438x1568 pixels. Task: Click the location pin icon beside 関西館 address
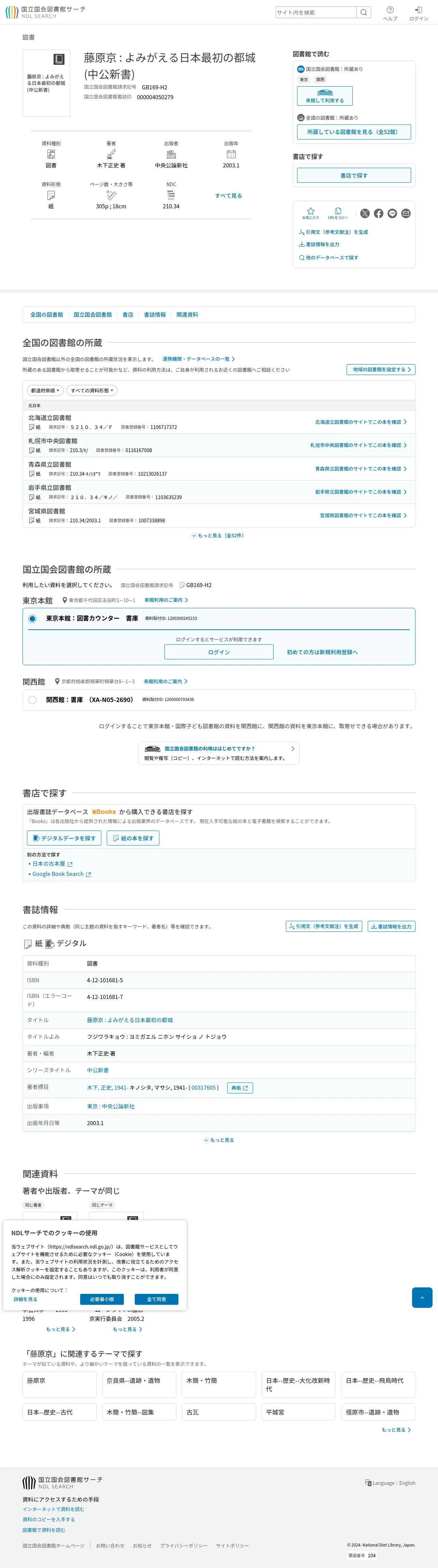click(57, 682)
